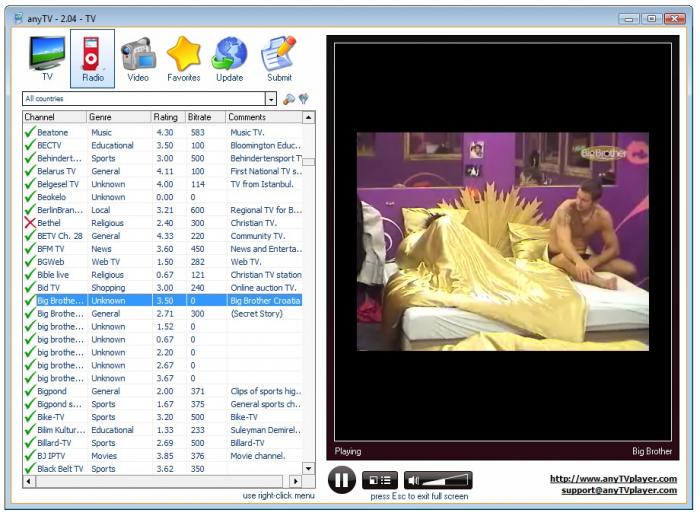Click the horizontal scroll left arrow
This screenshot has width=700, height=516.
tap(29, 481)
